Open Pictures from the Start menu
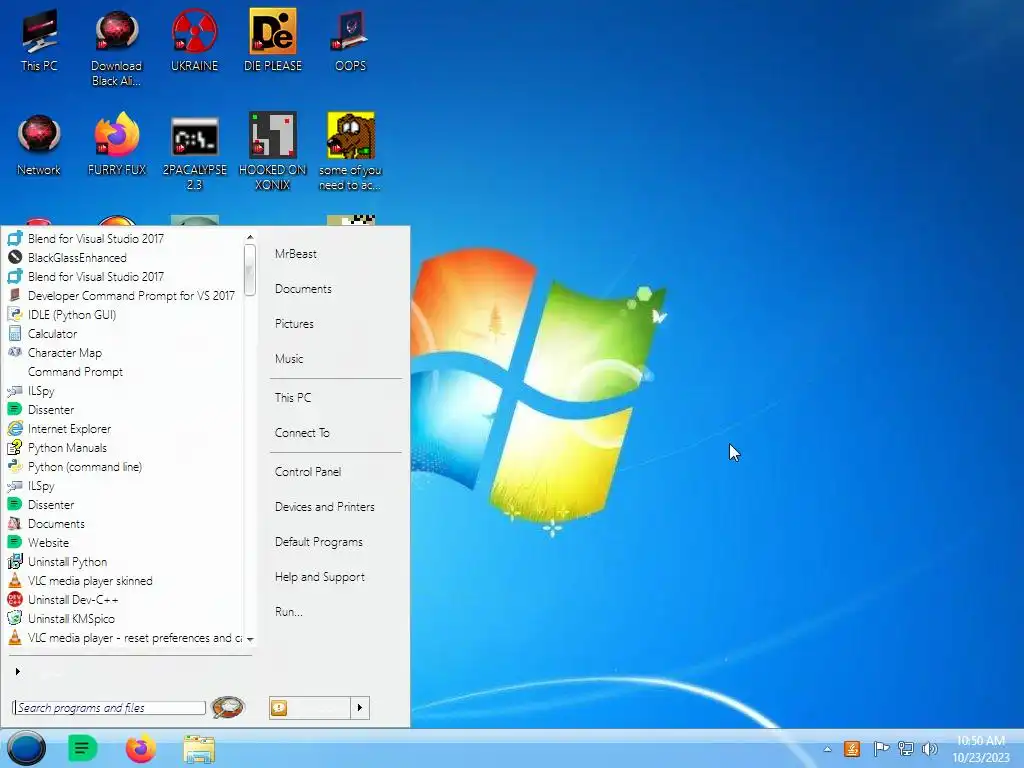Viewport: 1024px width, 768px height. pyautogui.click(x=294, y=324)
